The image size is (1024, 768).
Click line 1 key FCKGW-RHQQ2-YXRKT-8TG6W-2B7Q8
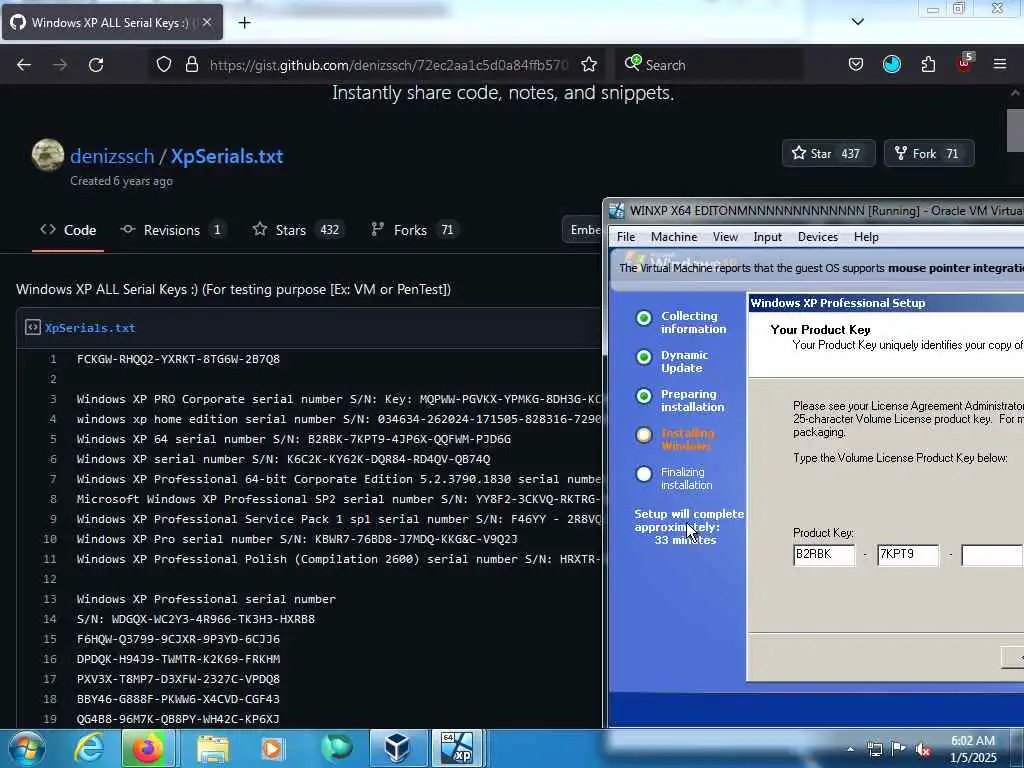(178, 359)
